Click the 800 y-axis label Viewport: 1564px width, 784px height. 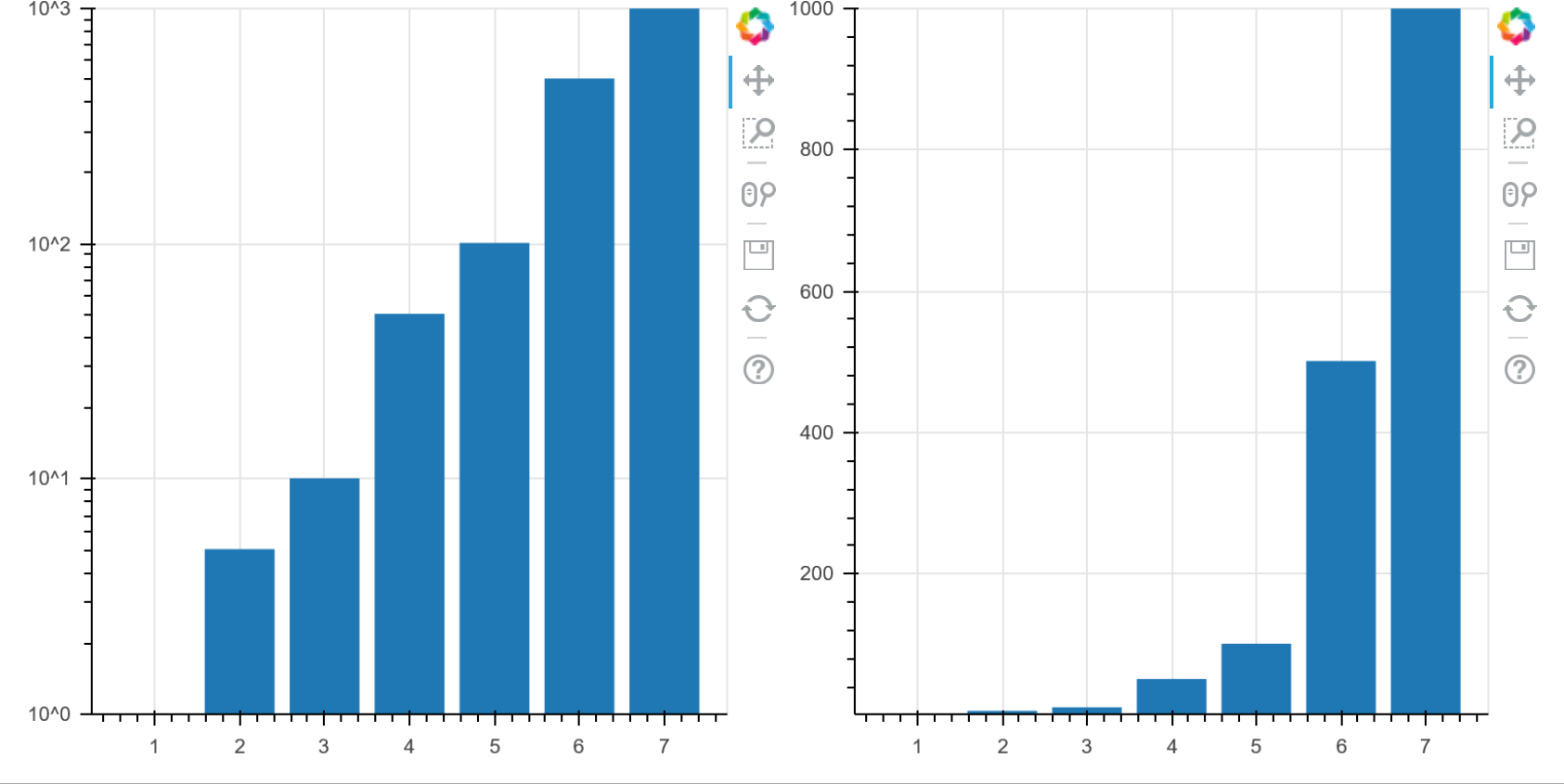[817, 149]
